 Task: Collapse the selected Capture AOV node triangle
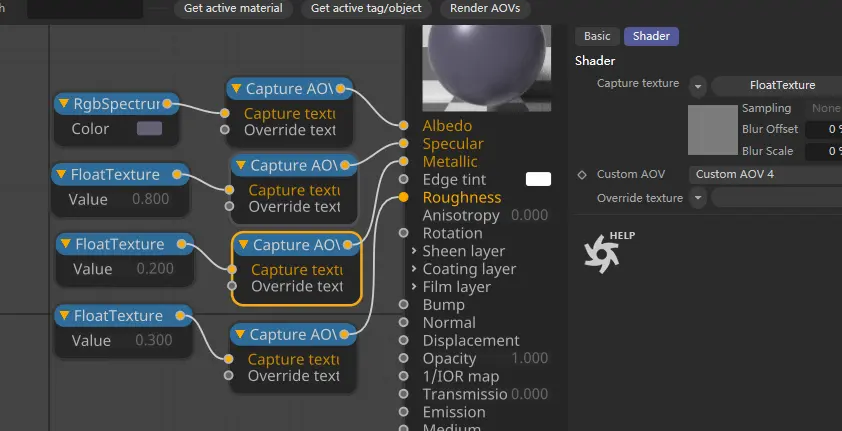click(x=243, y=245)
